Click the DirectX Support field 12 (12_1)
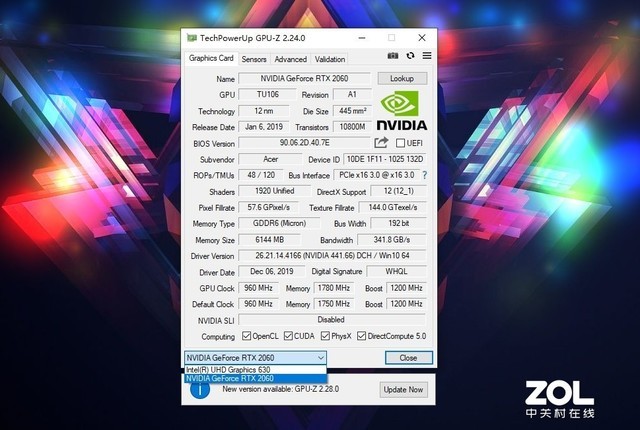The image size is (640, 430). coord(398,191)
